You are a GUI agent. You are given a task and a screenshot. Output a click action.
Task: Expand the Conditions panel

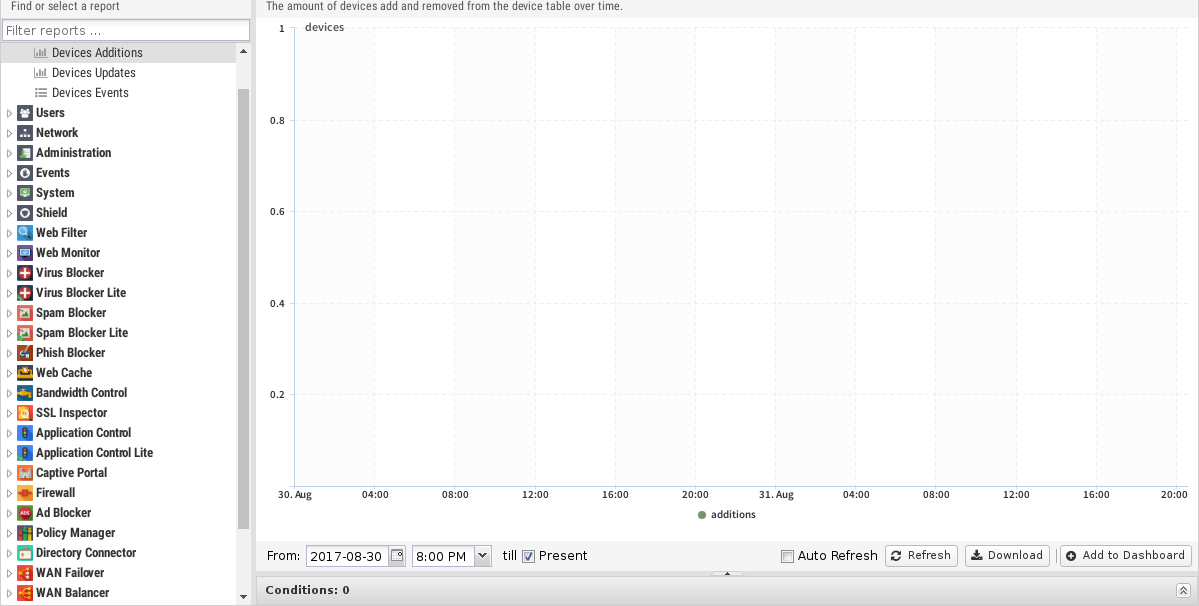point(1183,590)
